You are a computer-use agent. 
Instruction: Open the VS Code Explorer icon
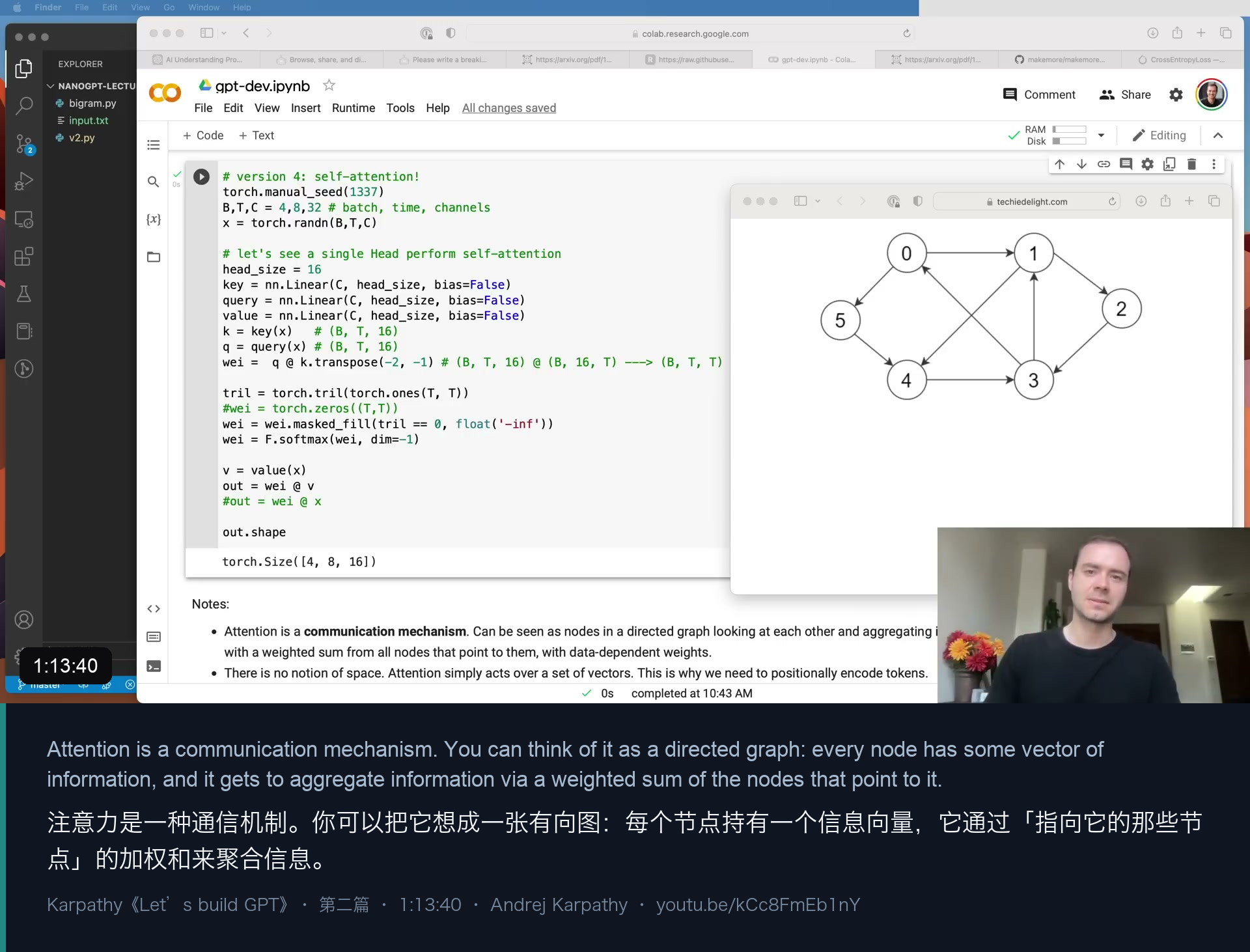(x=24, y=68)
